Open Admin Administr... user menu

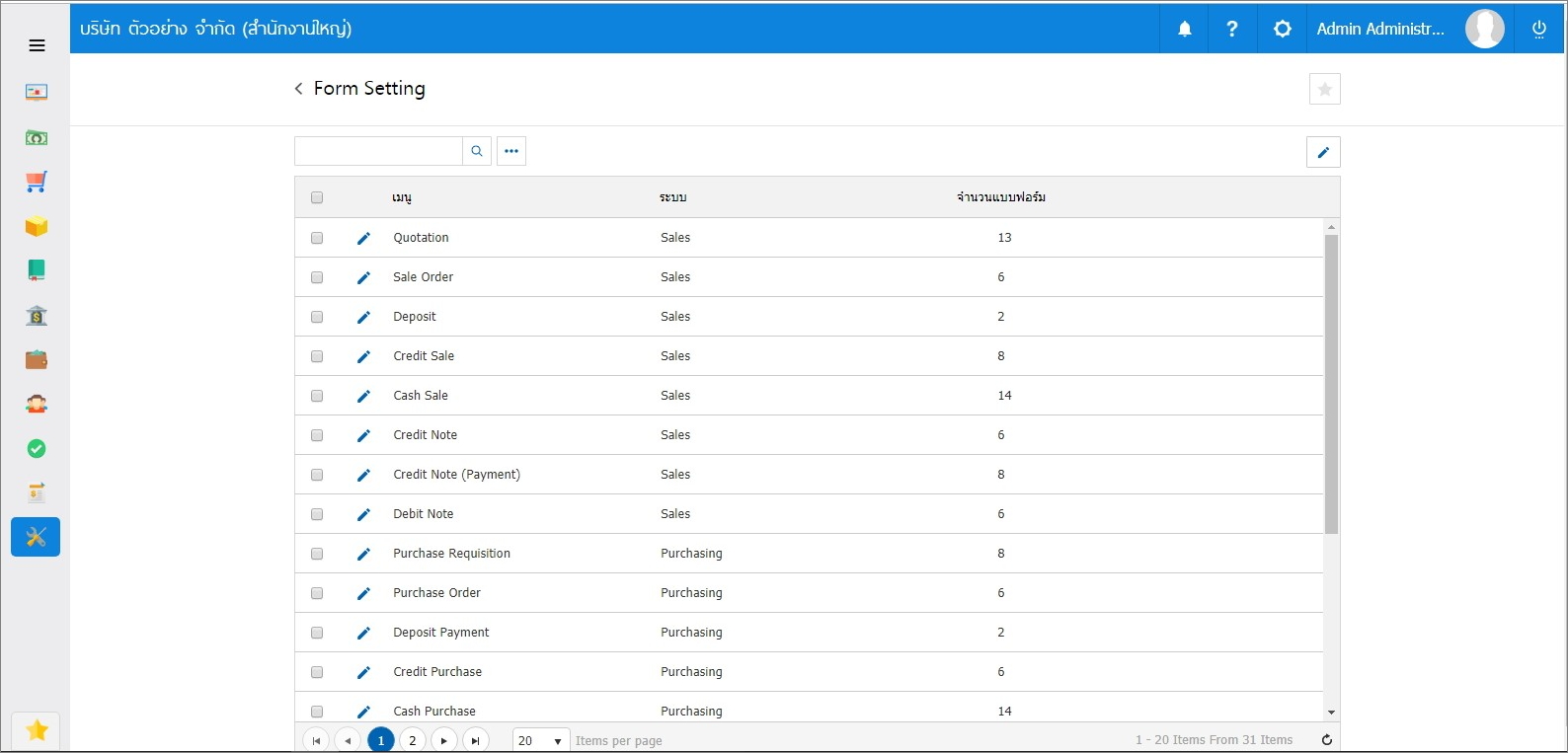click(1380, 29)
